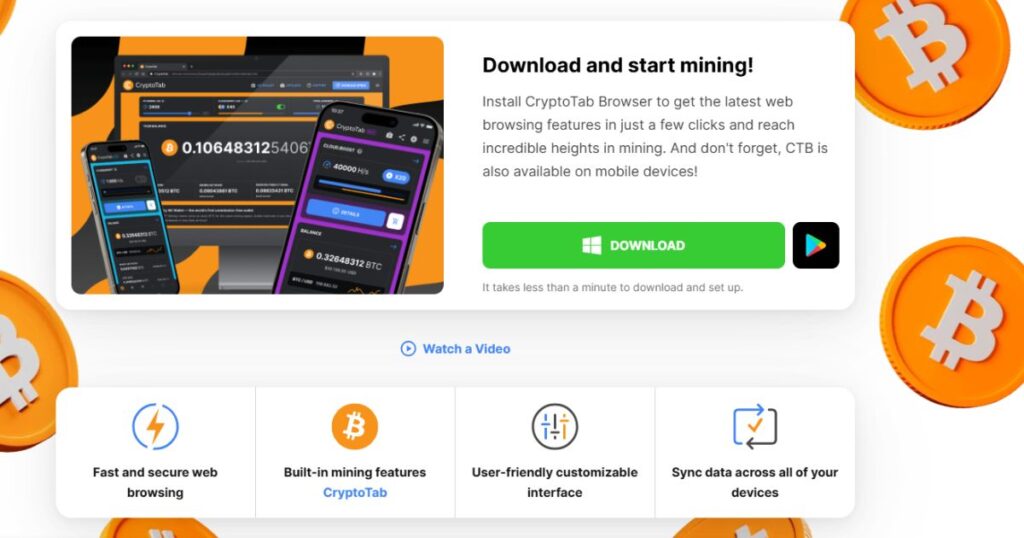The width and height of the screenshot is (1024, 538).
Task: Click the lightning bolt fast browsing icon
Action: 155,426
